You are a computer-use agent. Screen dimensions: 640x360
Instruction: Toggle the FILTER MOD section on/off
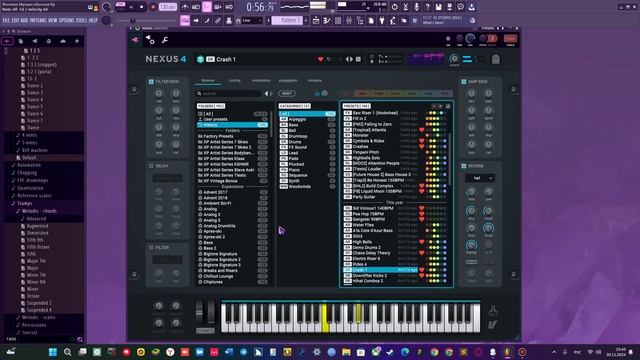click(151, 82)
